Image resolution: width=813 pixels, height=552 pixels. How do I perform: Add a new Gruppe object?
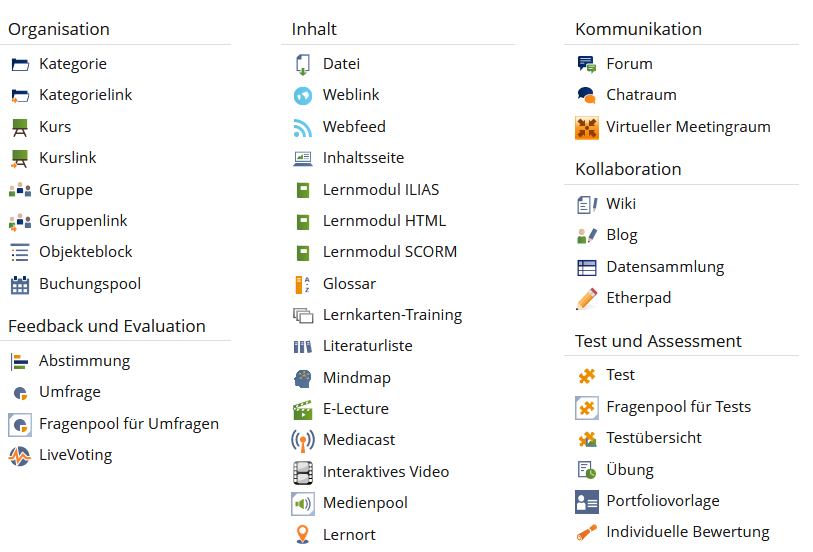click(x=65, y=190)
